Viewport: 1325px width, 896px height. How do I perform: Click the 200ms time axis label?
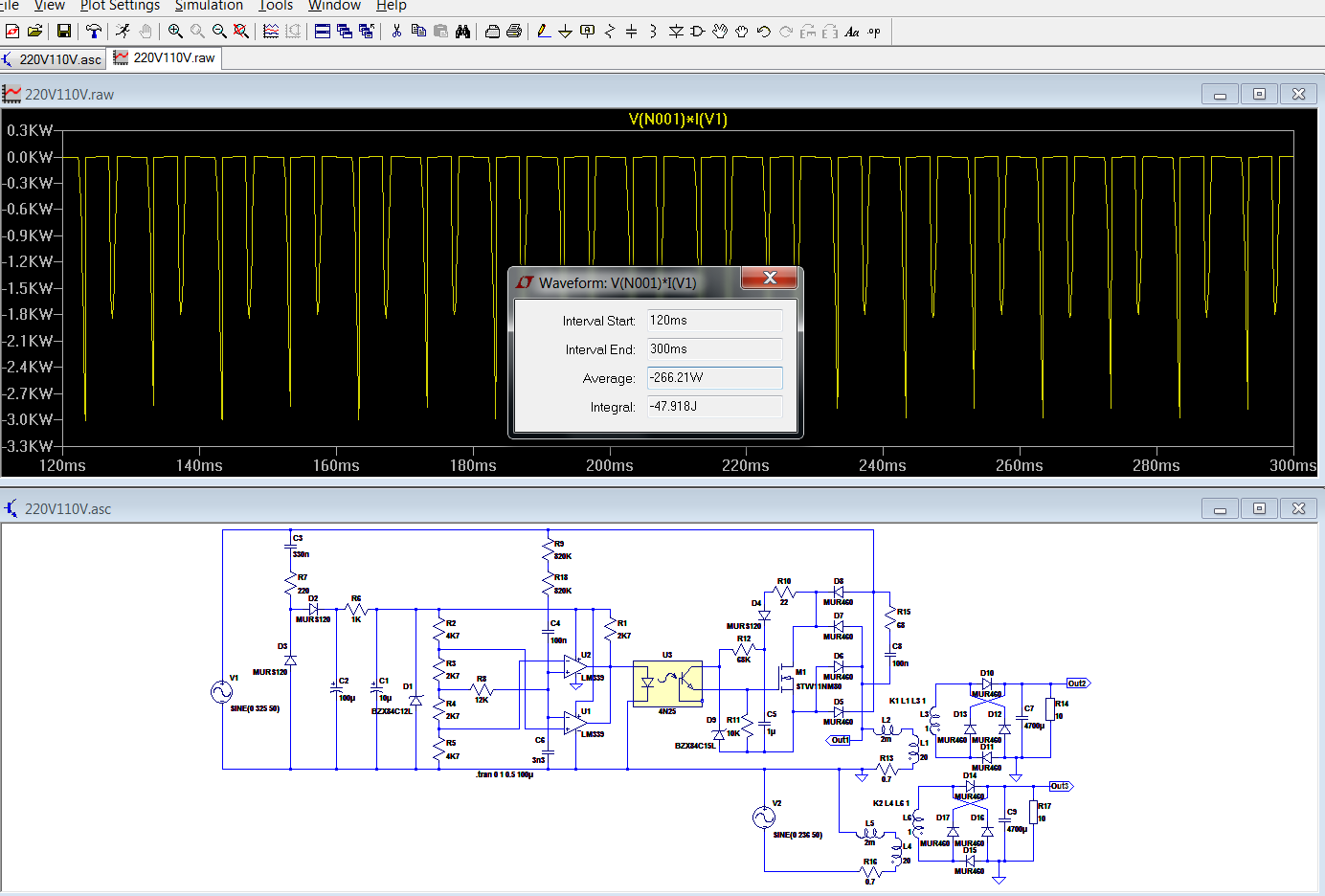[x=610, y=465]
